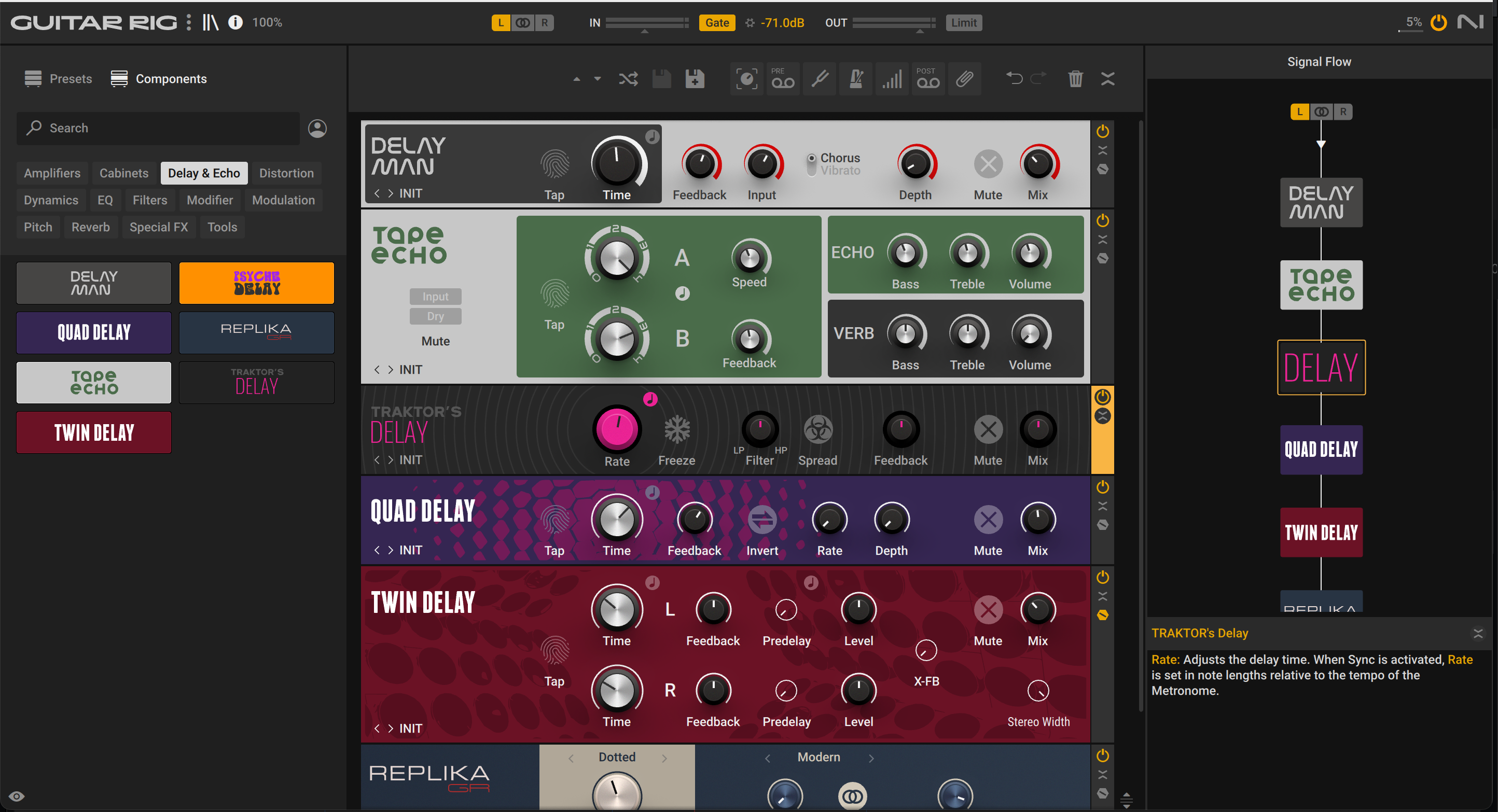This screenshot has height=812, width=1498.
Task: Click the paperclip attachment icon
Action: point(964,78)
